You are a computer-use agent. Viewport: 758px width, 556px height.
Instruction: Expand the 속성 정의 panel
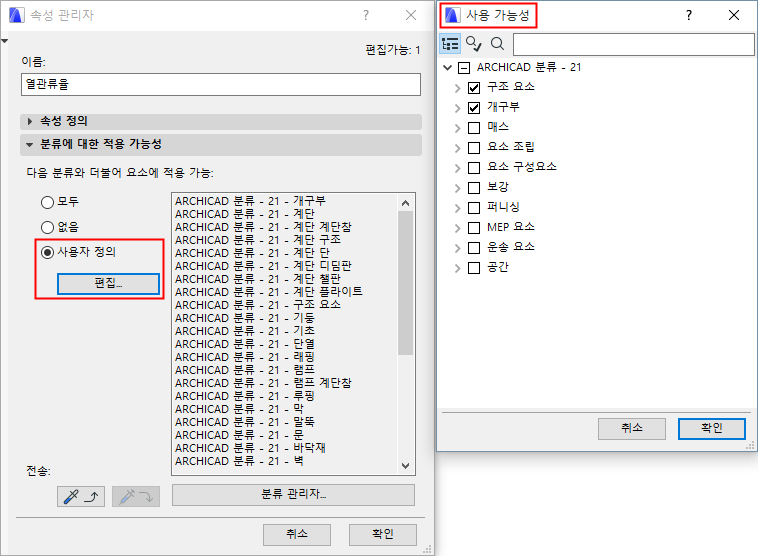221,121
